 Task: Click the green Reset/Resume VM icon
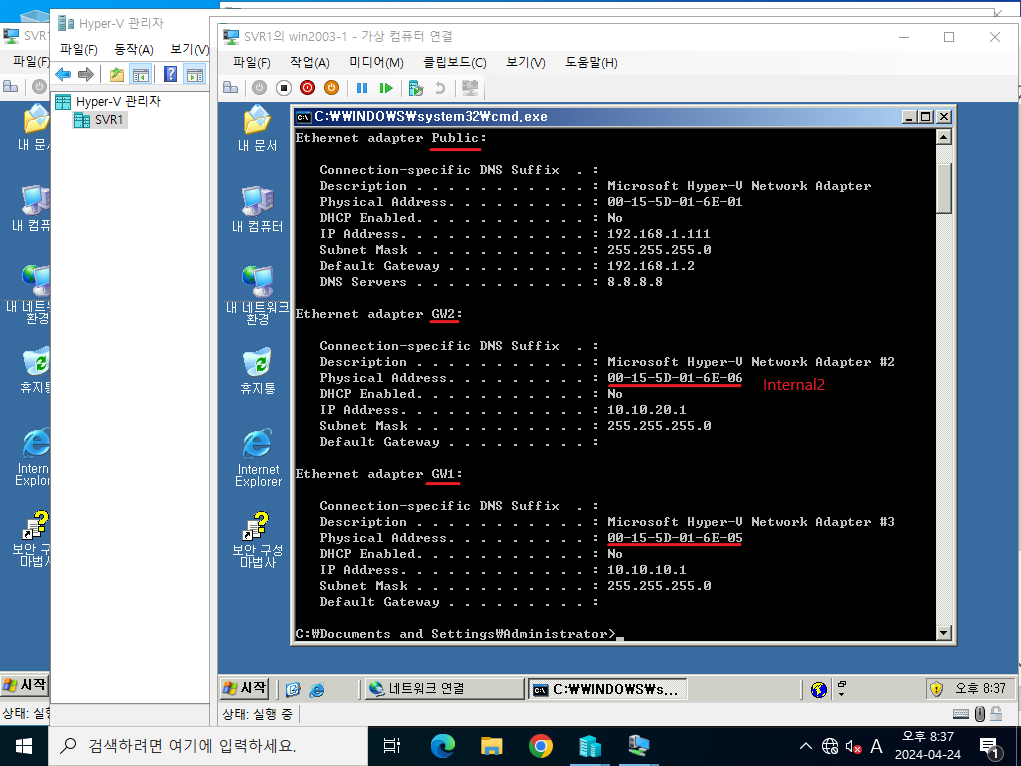(386, 88)
